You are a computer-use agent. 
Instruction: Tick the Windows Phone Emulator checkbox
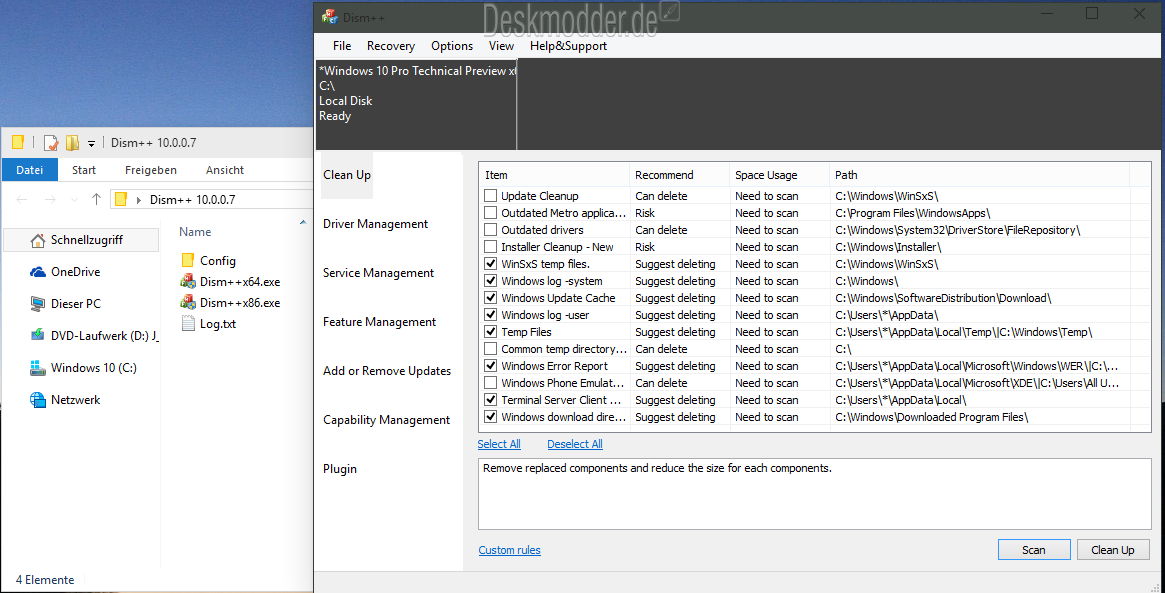(x=490, y=383)
